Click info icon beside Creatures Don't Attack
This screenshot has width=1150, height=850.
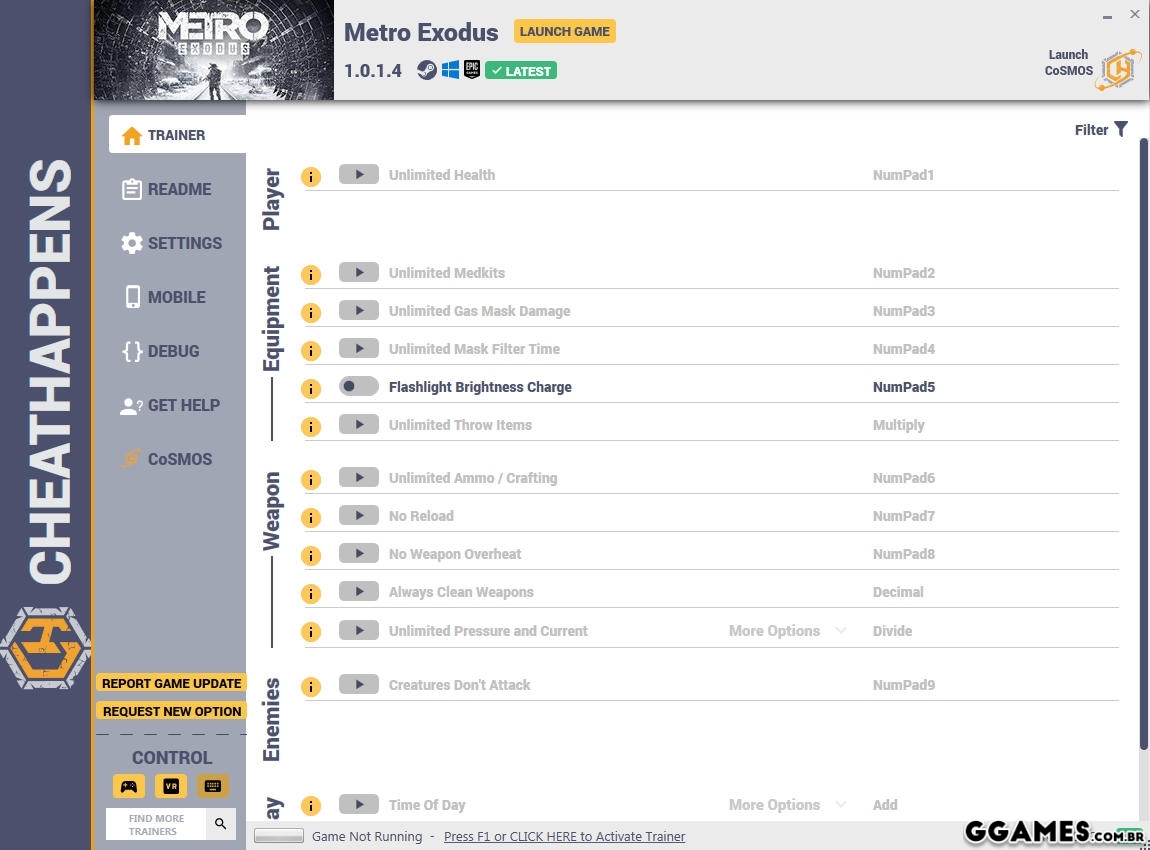[x=311, y=687]
